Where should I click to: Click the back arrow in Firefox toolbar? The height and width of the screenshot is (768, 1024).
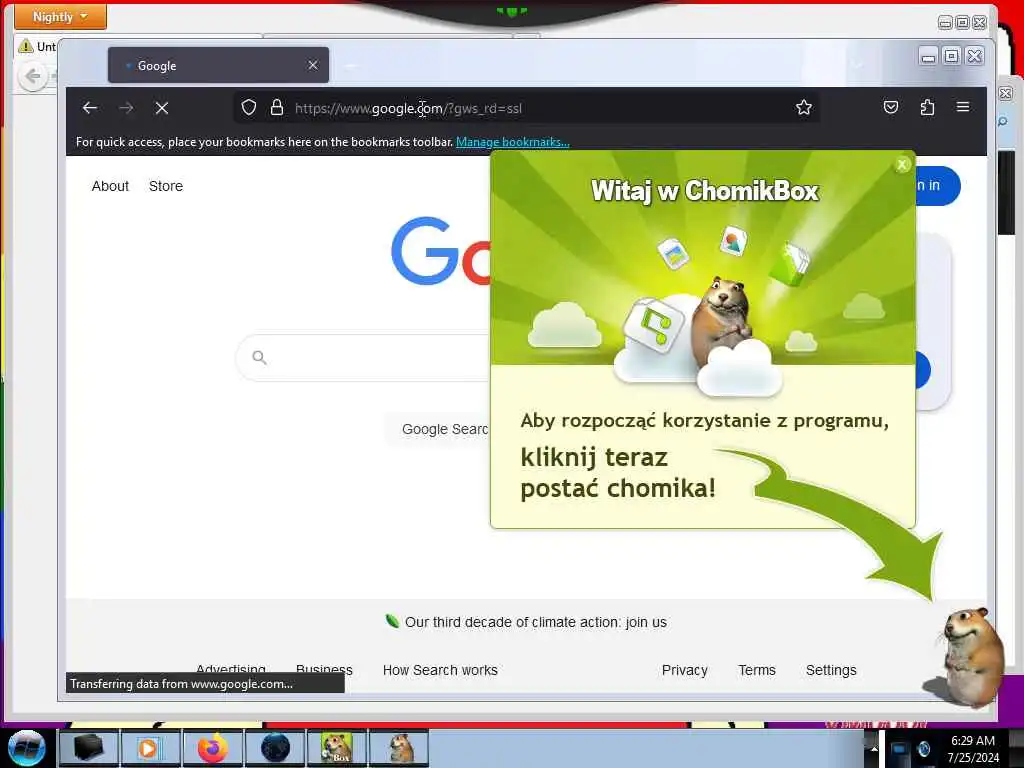(90, 108)
